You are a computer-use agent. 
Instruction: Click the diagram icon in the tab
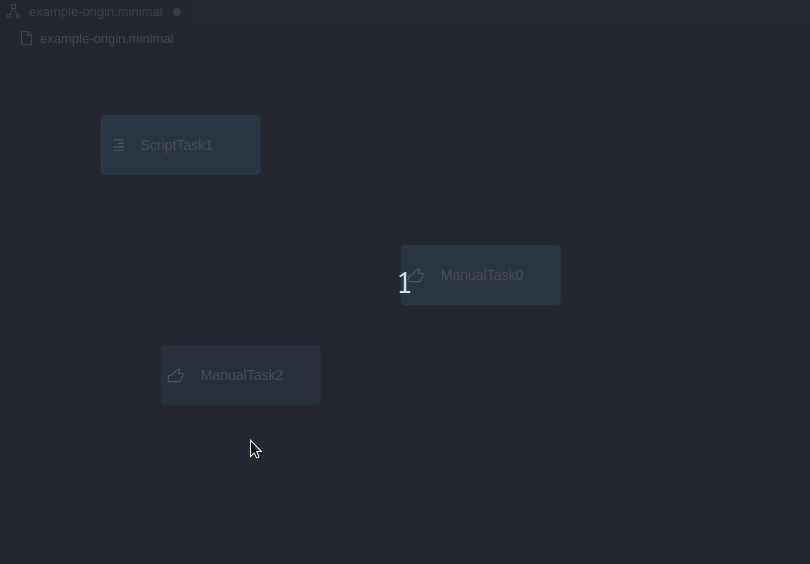pos(13,11)
